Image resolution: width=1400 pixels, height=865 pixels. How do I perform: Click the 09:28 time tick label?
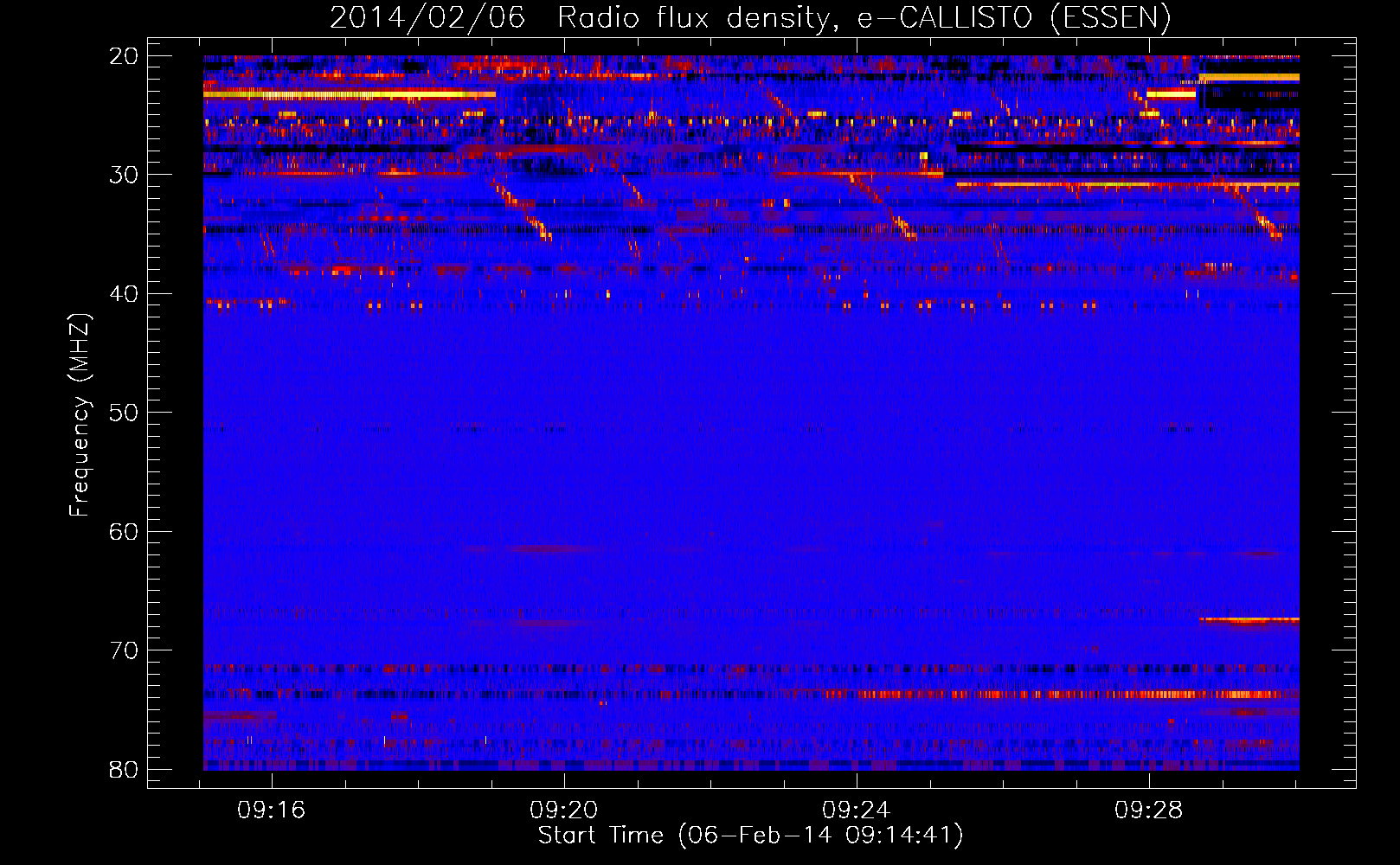pos(1149,811)
